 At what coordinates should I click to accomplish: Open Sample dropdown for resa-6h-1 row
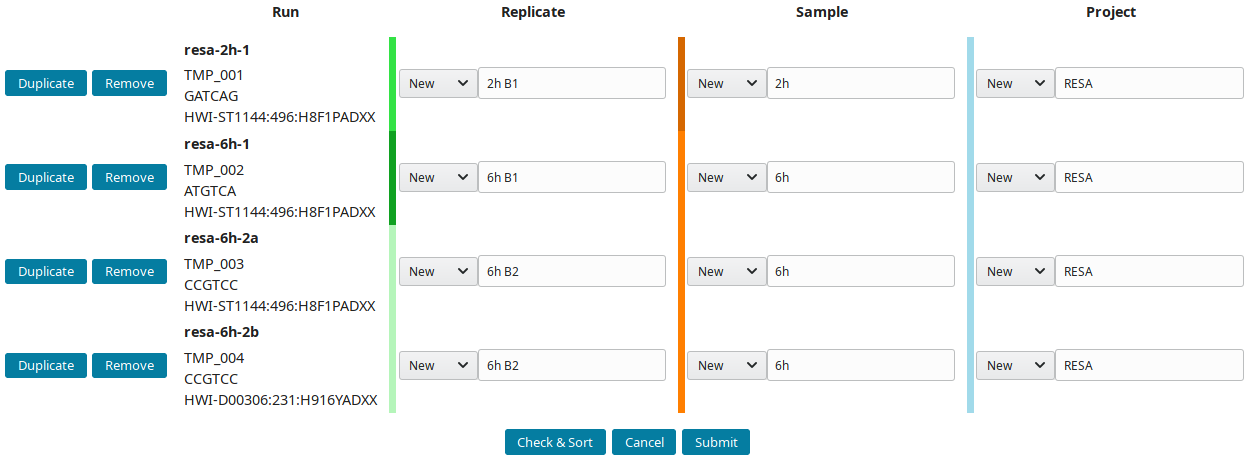tap(727, 177)
